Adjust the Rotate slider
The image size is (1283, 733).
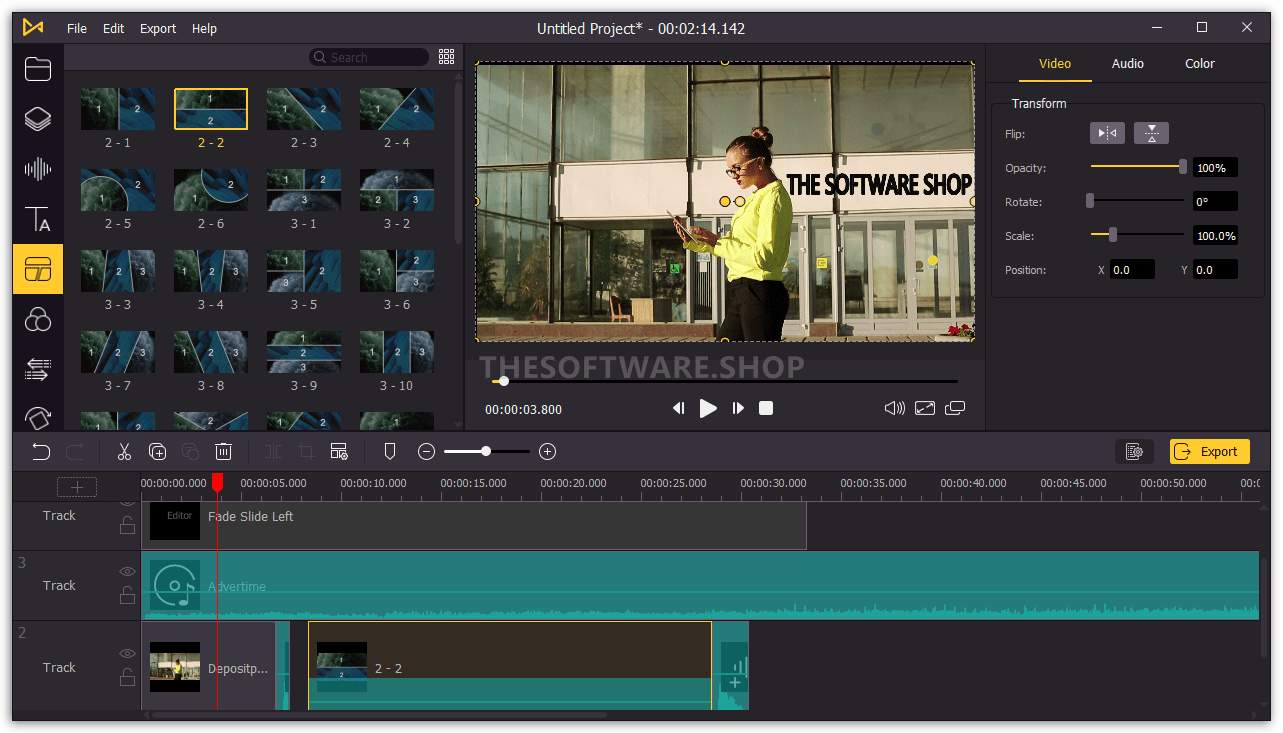click(1138, 201)
